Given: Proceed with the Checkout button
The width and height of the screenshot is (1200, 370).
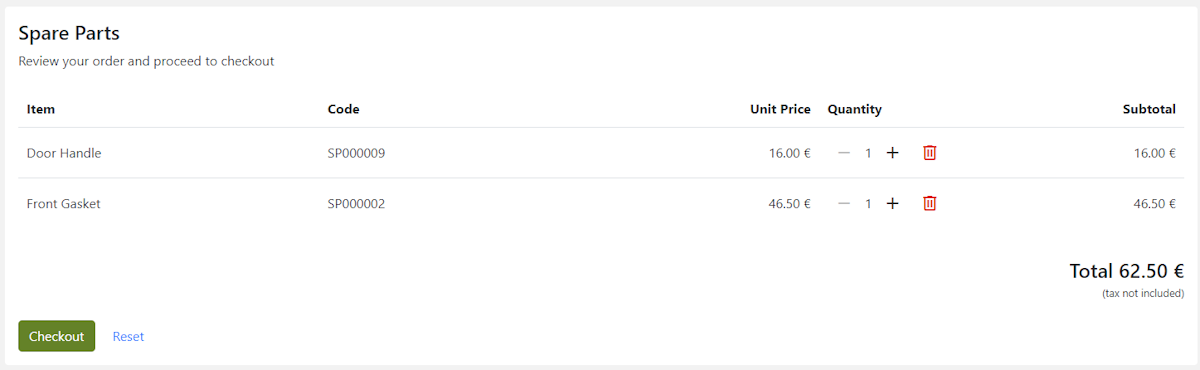Looking at the screenshot, I should (x=56, y=336).
